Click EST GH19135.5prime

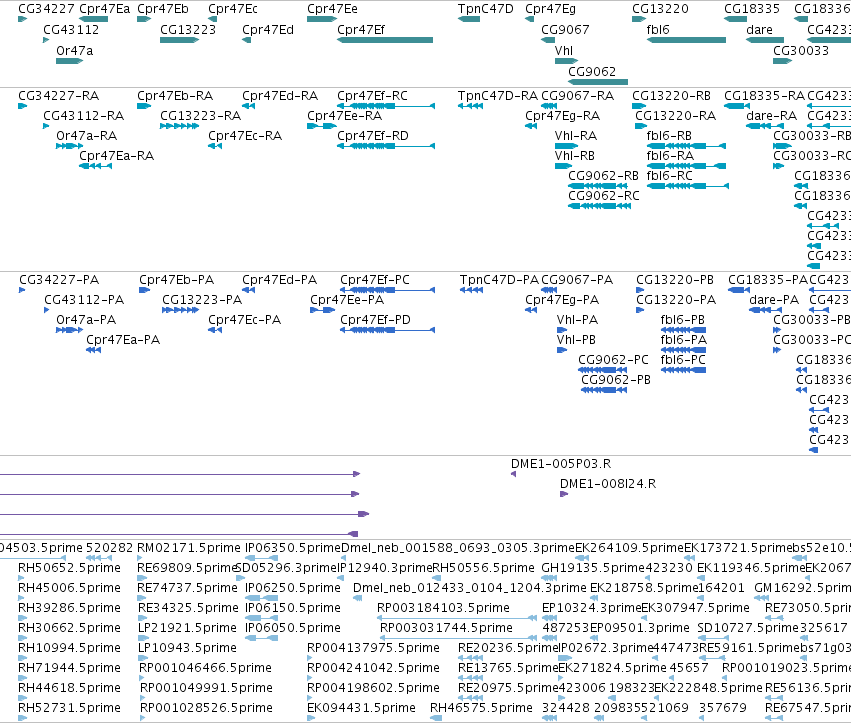[549, 578]
